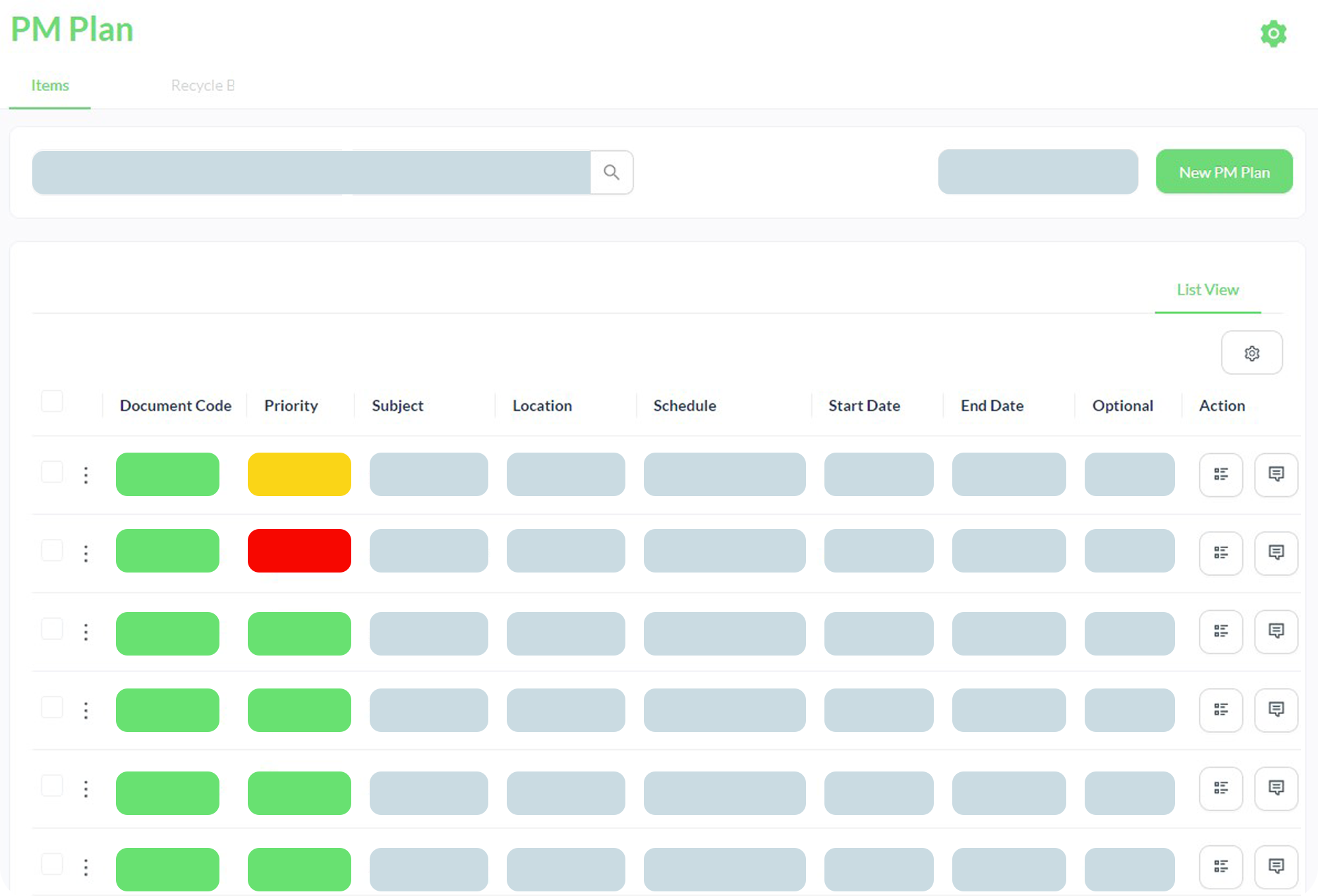Image resolution: width=1318 pixels, height=896 pixels.
Task: Open the comment icon in the sixth row
Action: point(1276,866)
